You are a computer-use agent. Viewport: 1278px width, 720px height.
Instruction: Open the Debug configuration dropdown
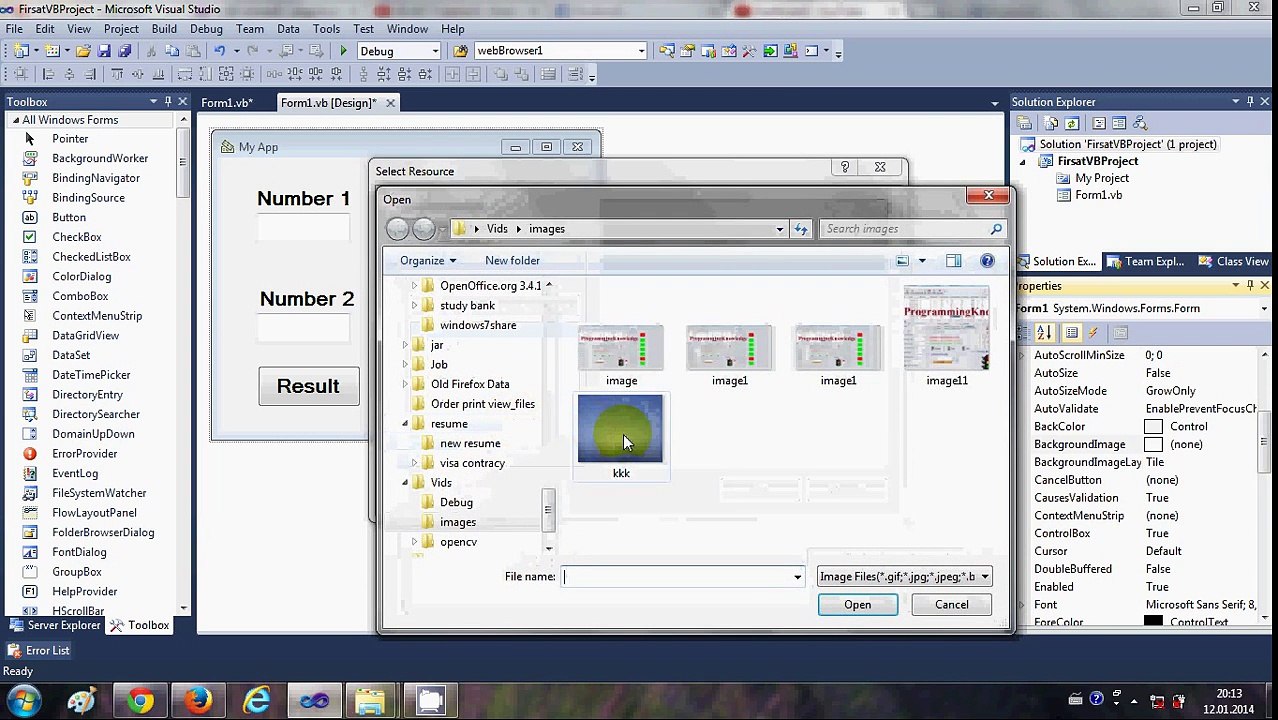click(x=435, y=51)
